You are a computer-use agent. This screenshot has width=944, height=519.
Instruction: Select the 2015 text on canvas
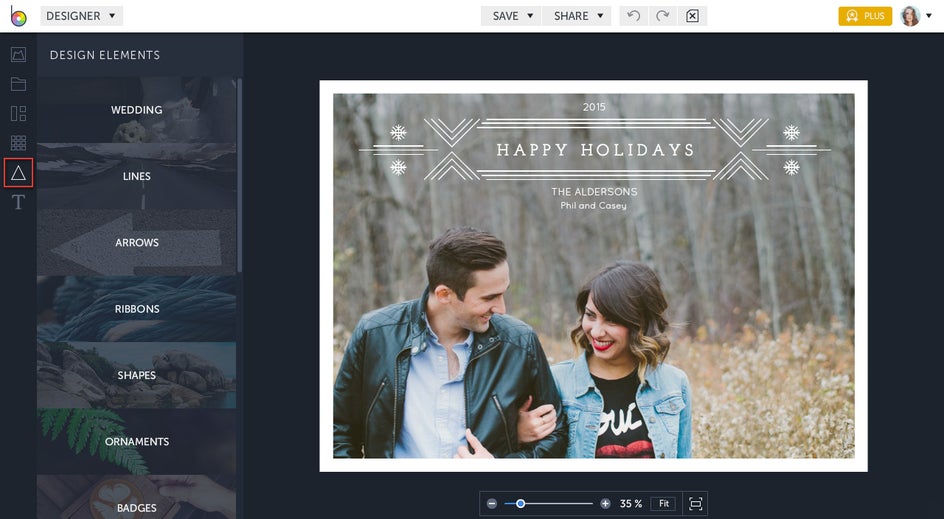(594, 107)
